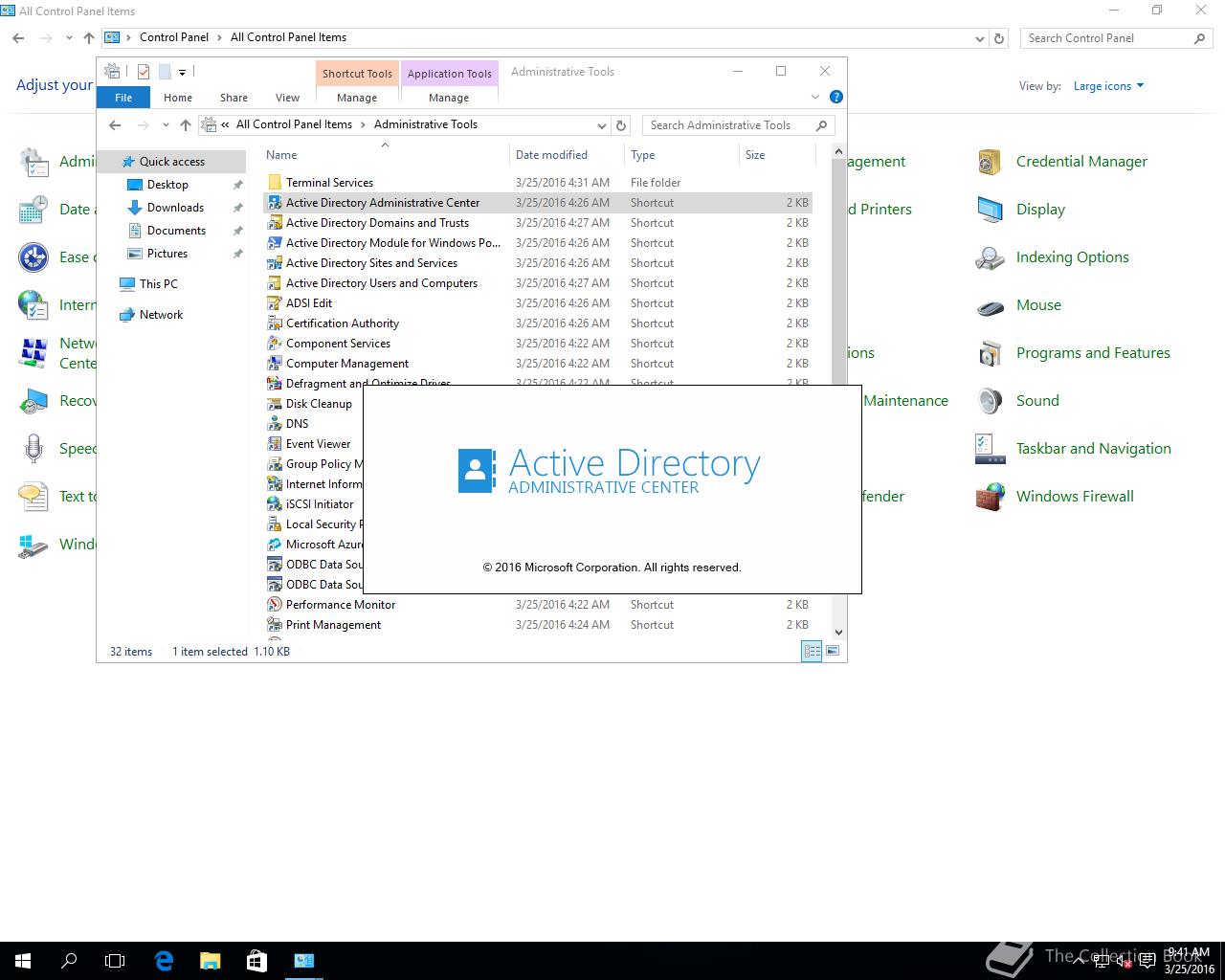
Task: Open Manage tab under Shortcut Tools
Action: click(357, 98)
